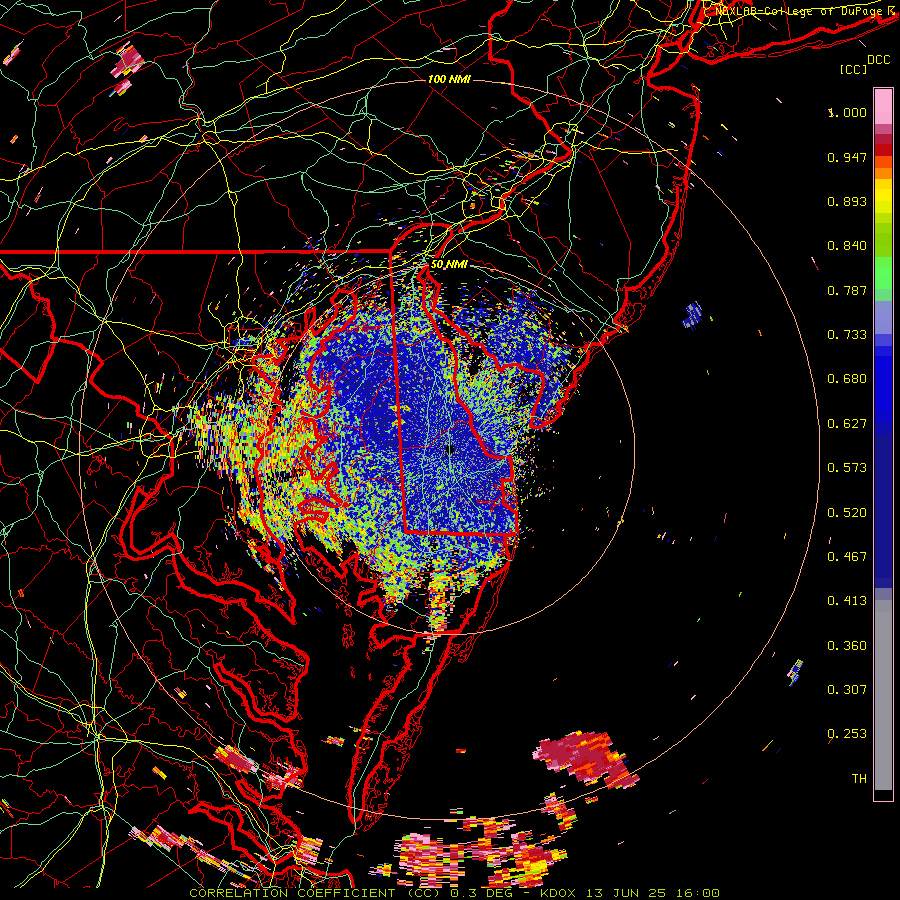Click the "0.307" color scale value

point(847,690)
